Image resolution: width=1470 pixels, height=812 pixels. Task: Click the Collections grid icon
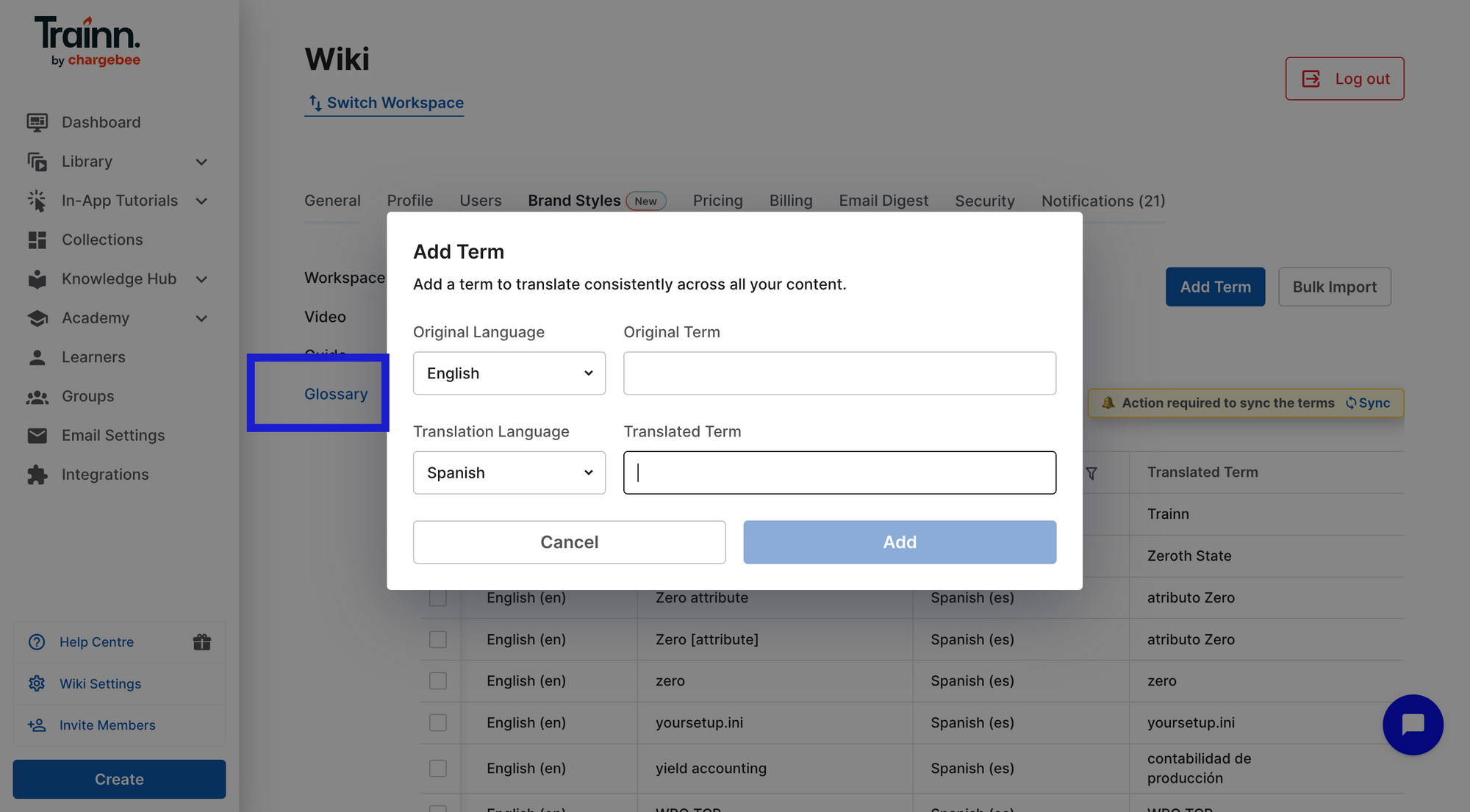click(37, 240)
